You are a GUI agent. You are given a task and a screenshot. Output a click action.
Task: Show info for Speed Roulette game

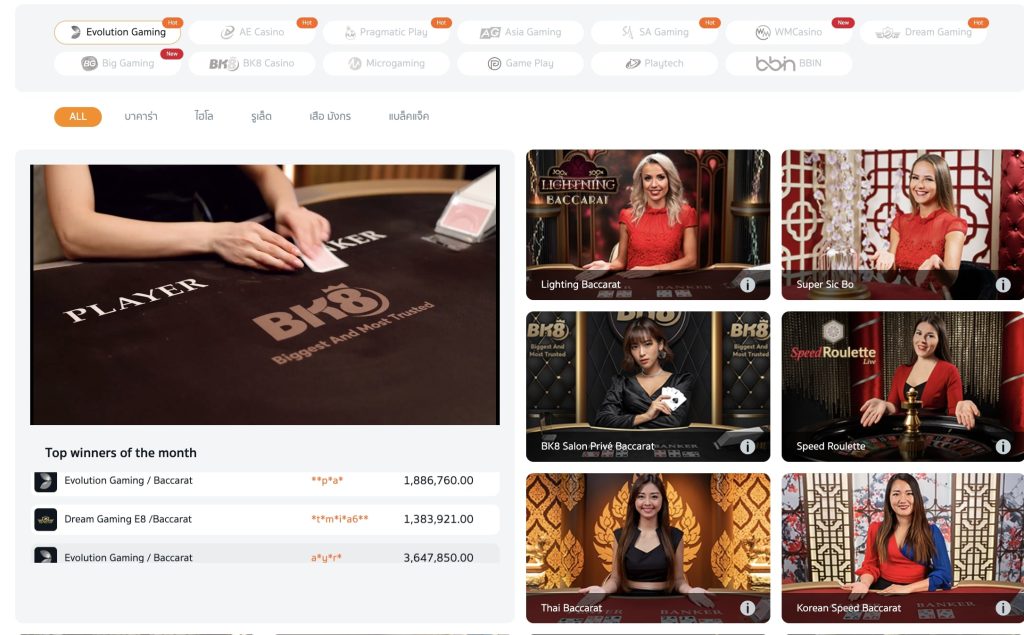[x=1002, y=446]
